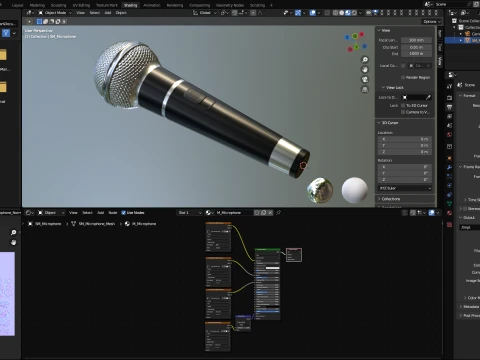Open the Global transform orientation dropdown
The height and width of the screenshot is (360, 480).
click(205, 13)
